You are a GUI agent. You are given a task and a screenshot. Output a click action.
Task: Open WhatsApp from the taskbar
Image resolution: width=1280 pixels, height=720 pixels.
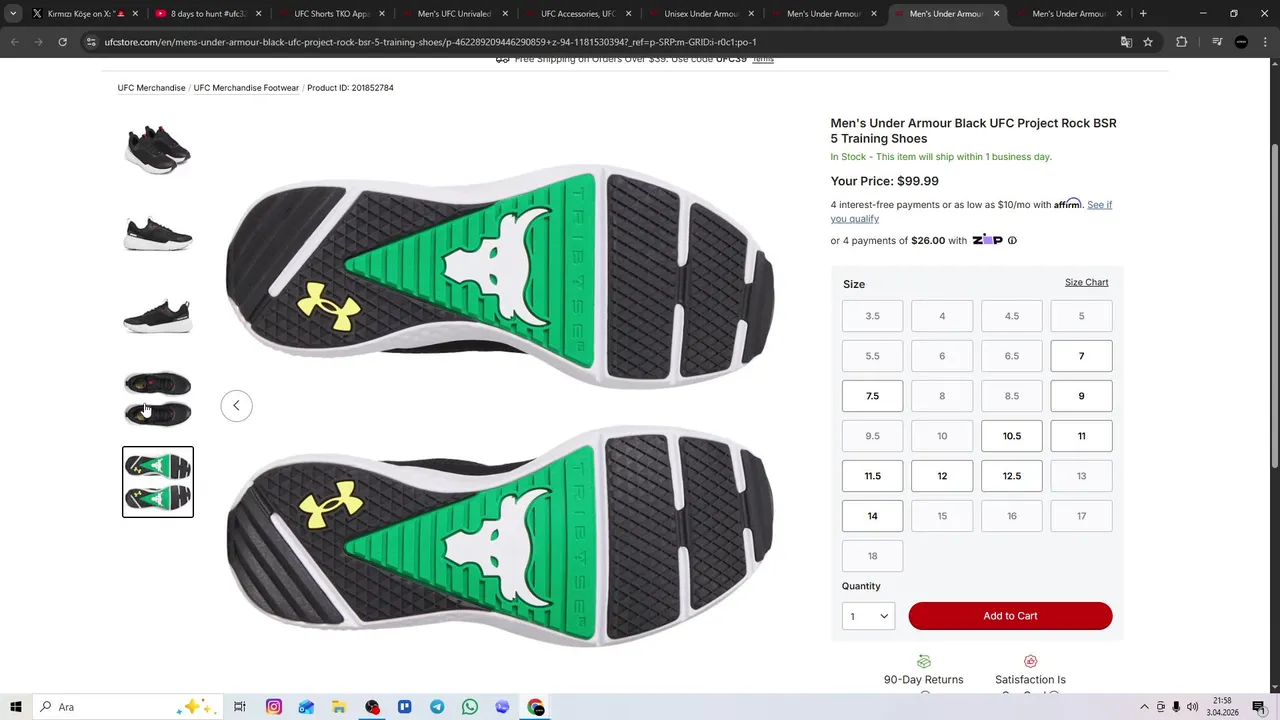pos(470,707)
